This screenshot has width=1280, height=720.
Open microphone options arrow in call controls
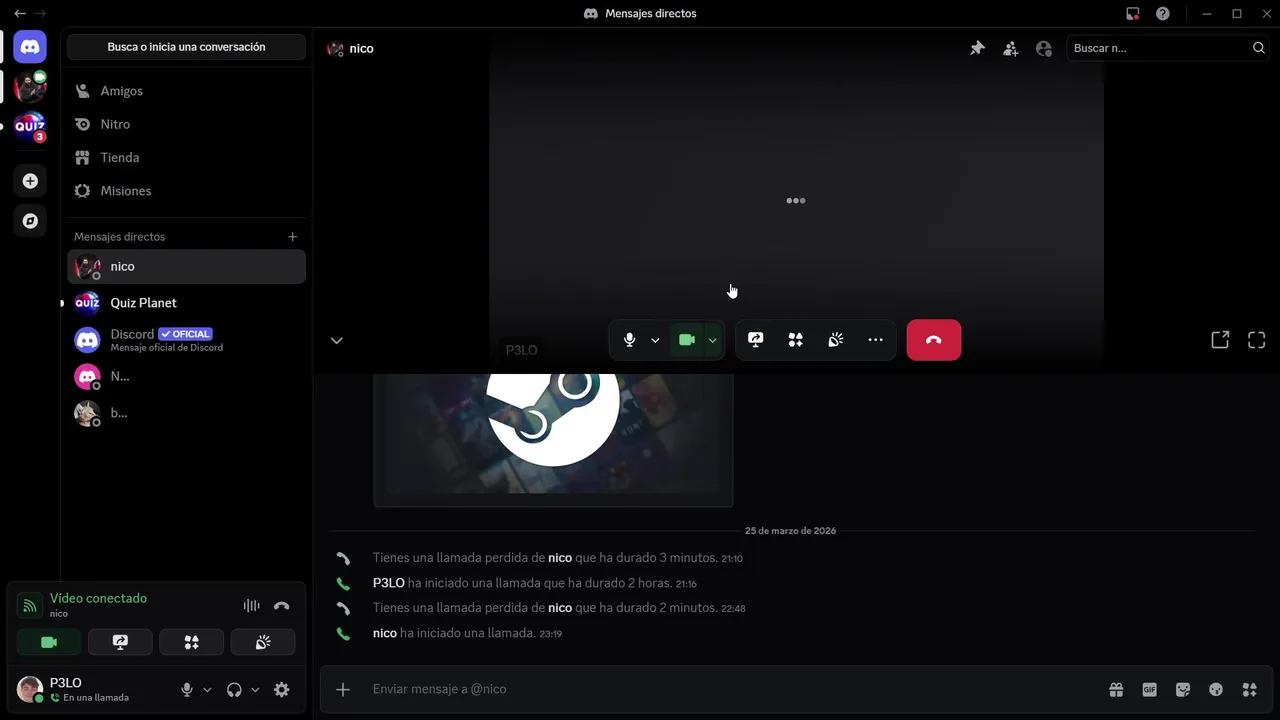[655, 340]
